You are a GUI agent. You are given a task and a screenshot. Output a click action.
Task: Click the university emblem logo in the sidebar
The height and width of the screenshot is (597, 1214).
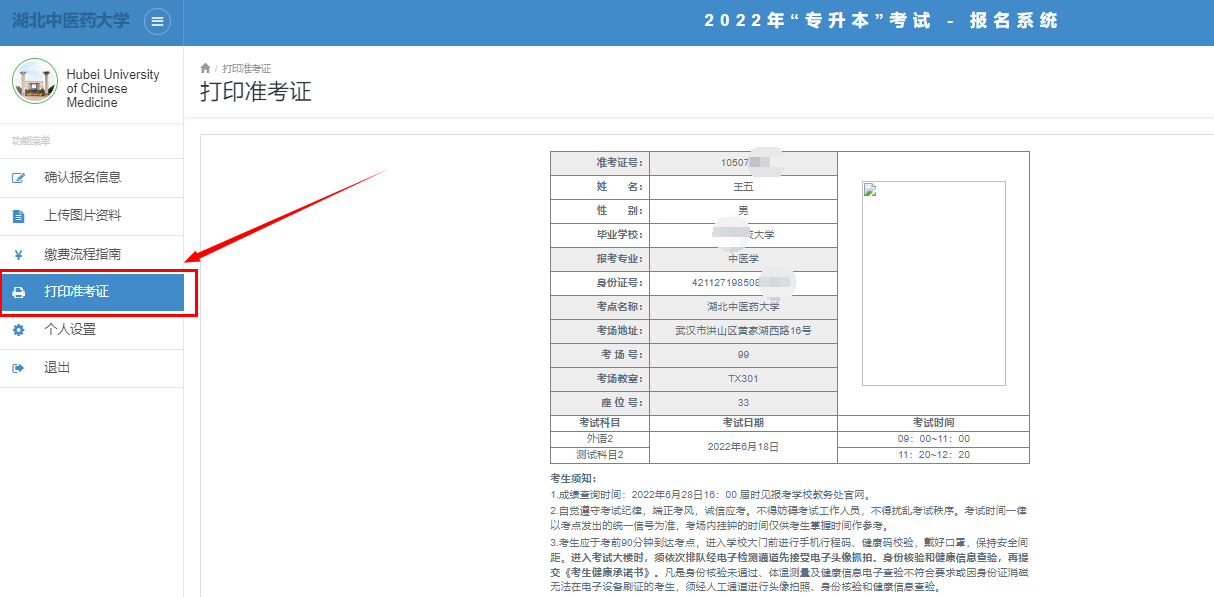tap(35, 82)
